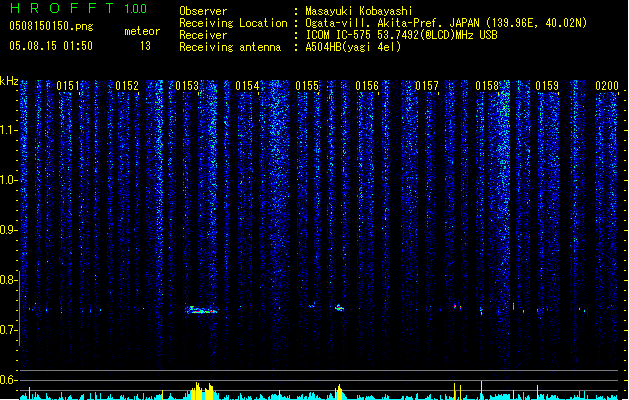Click the 0154 time marker

(247, 86)
